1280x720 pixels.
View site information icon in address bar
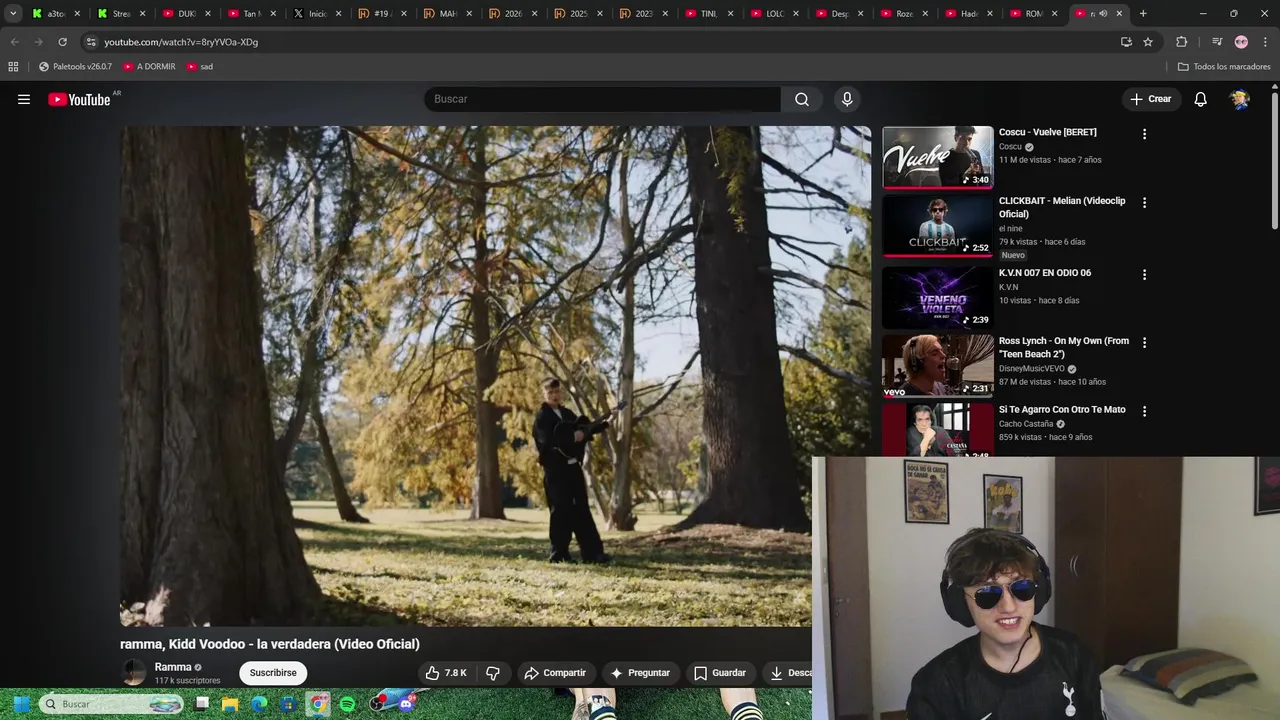(x=91, y=42)
